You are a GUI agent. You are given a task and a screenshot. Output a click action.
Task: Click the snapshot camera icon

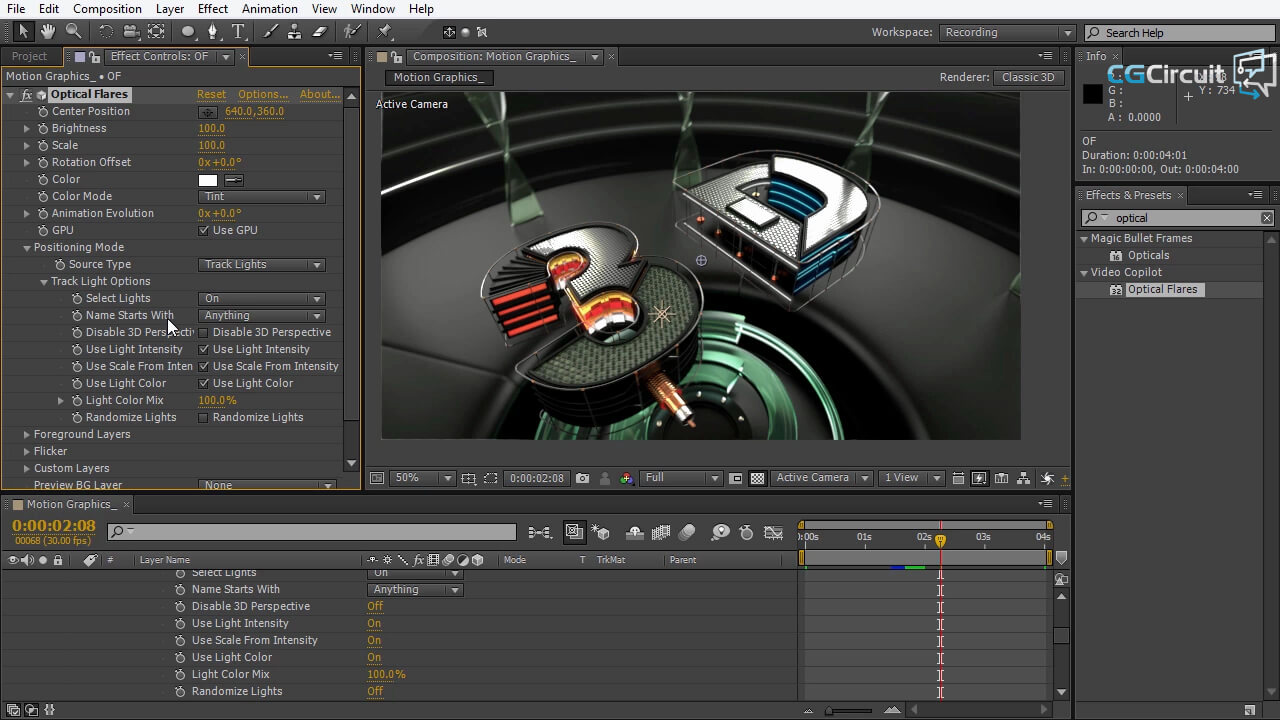(583, 478)
